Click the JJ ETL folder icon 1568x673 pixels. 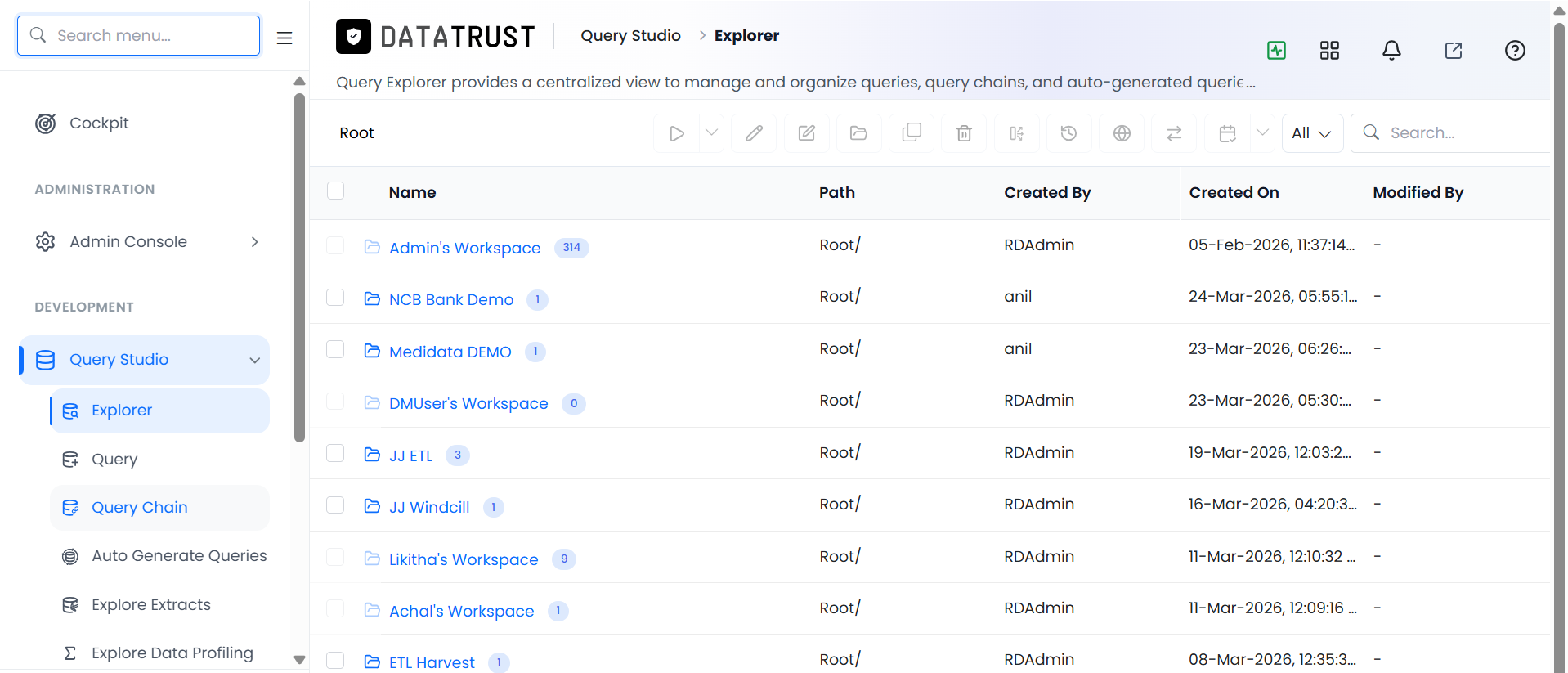point(372,454)
